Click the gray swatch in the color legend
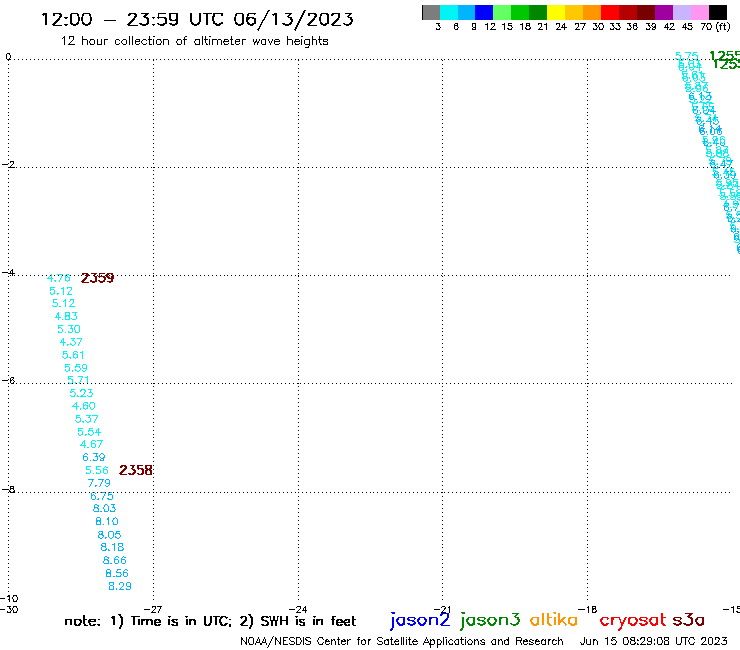The height and width of the screenshot is (650, 740). [x=431, y=12]
